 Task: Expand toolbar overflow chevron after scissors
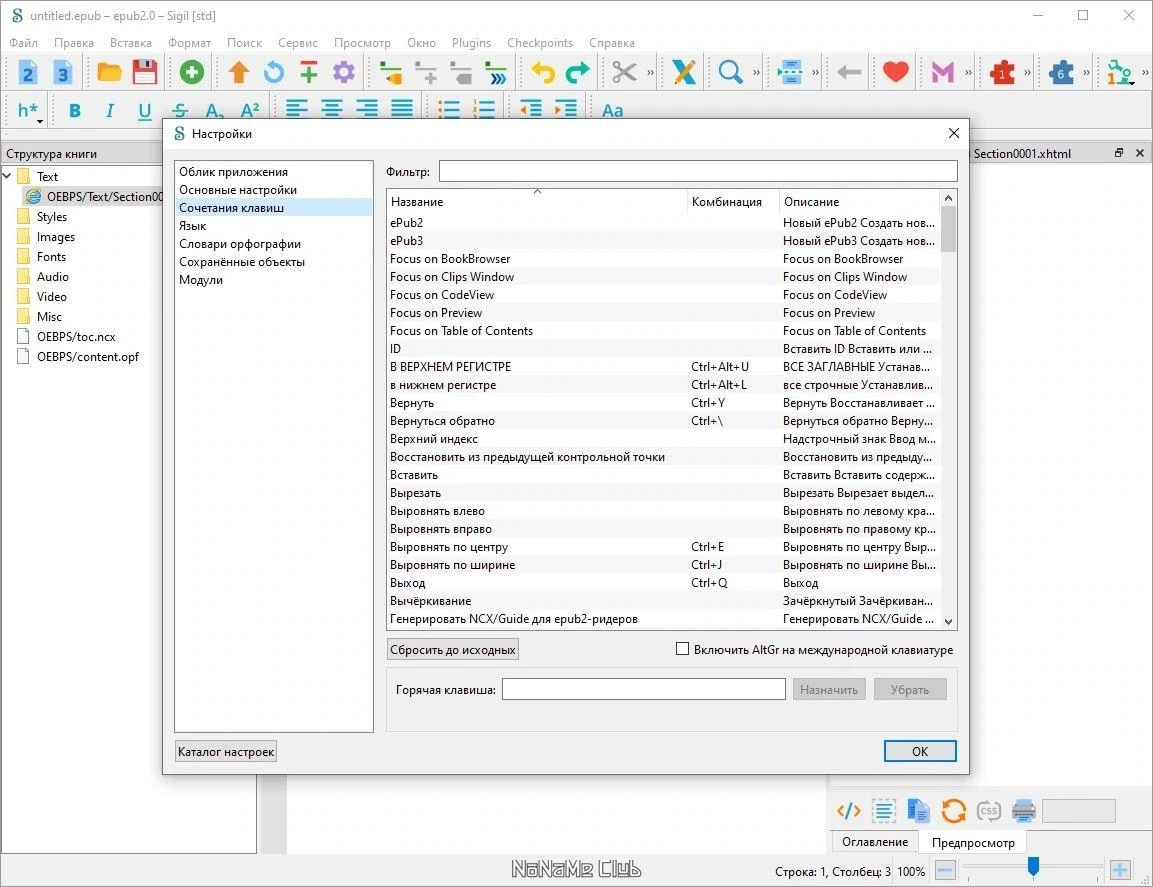[650, 72]
